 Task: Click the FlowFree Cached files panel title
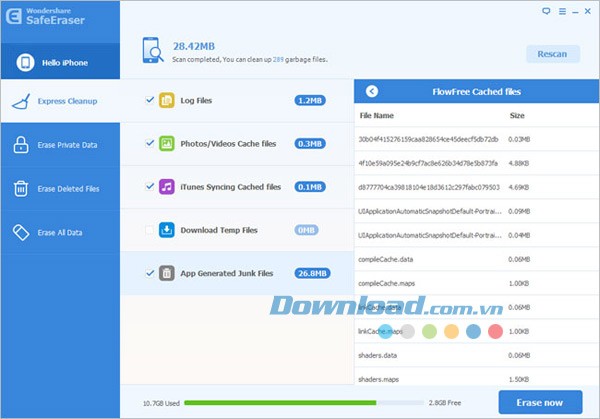[x=476, y=91]
